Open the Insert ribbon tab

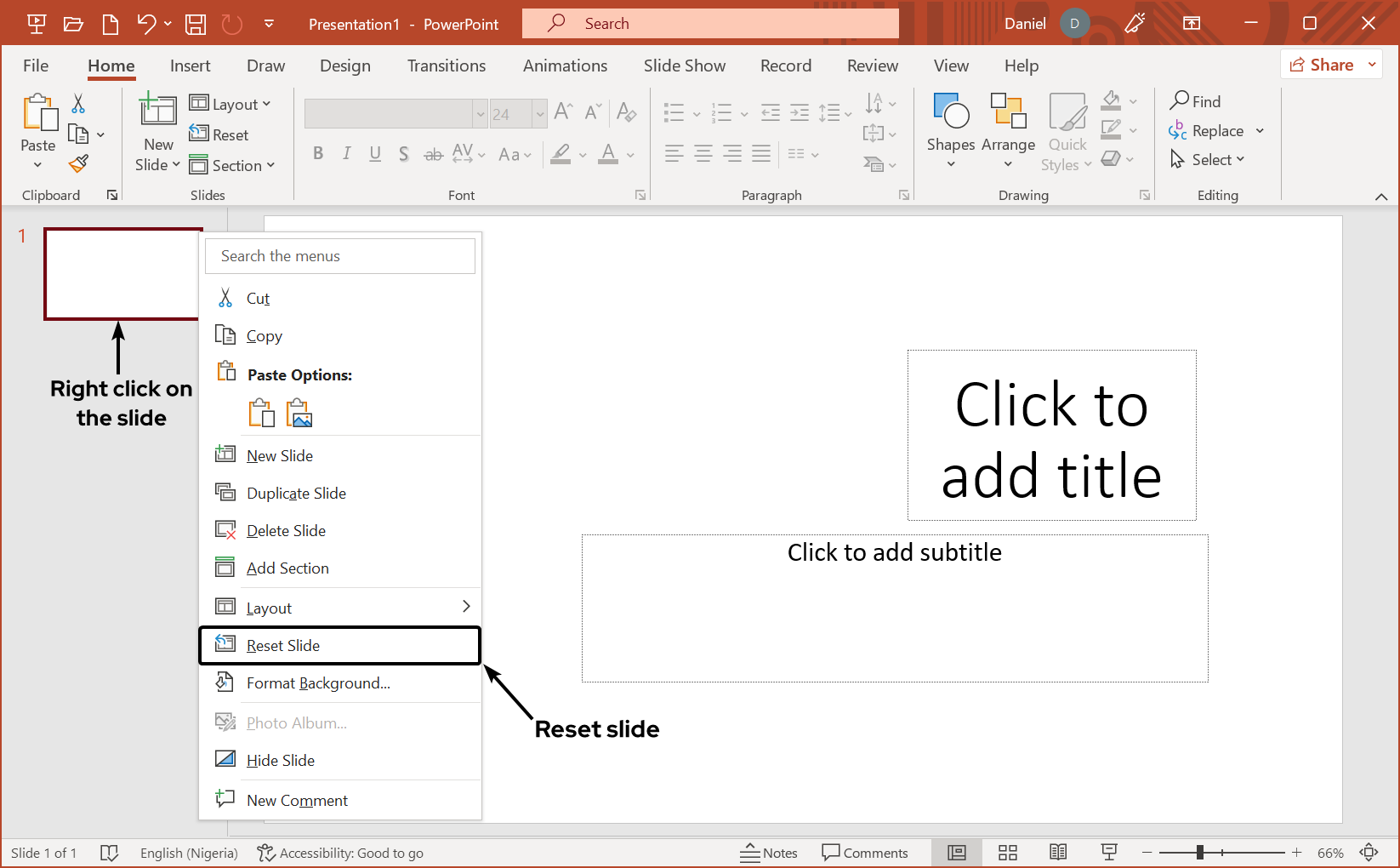pyautogui.click(x=190, y=66)
